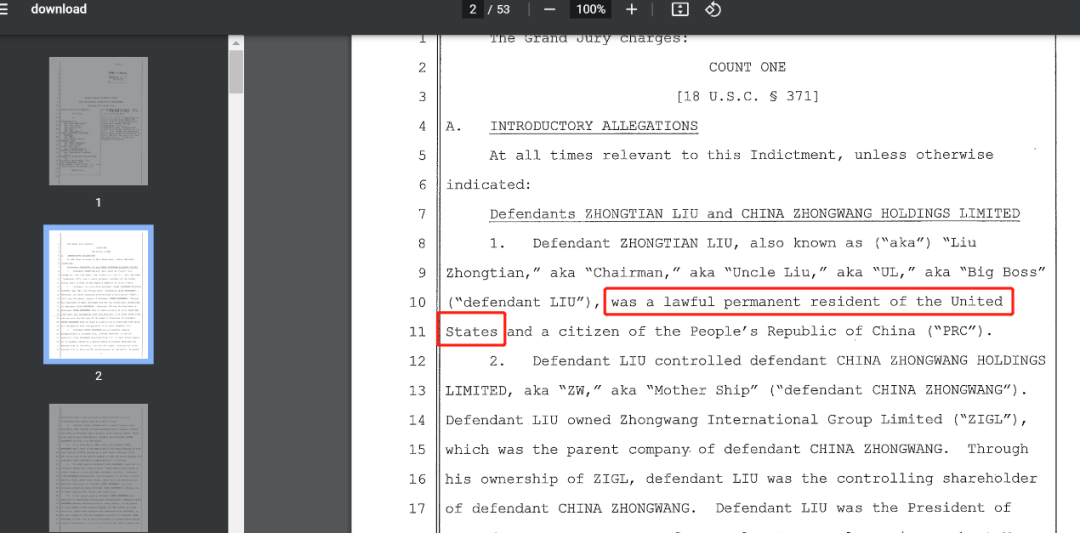Zoom out with the minus icon

pos(549,10)
